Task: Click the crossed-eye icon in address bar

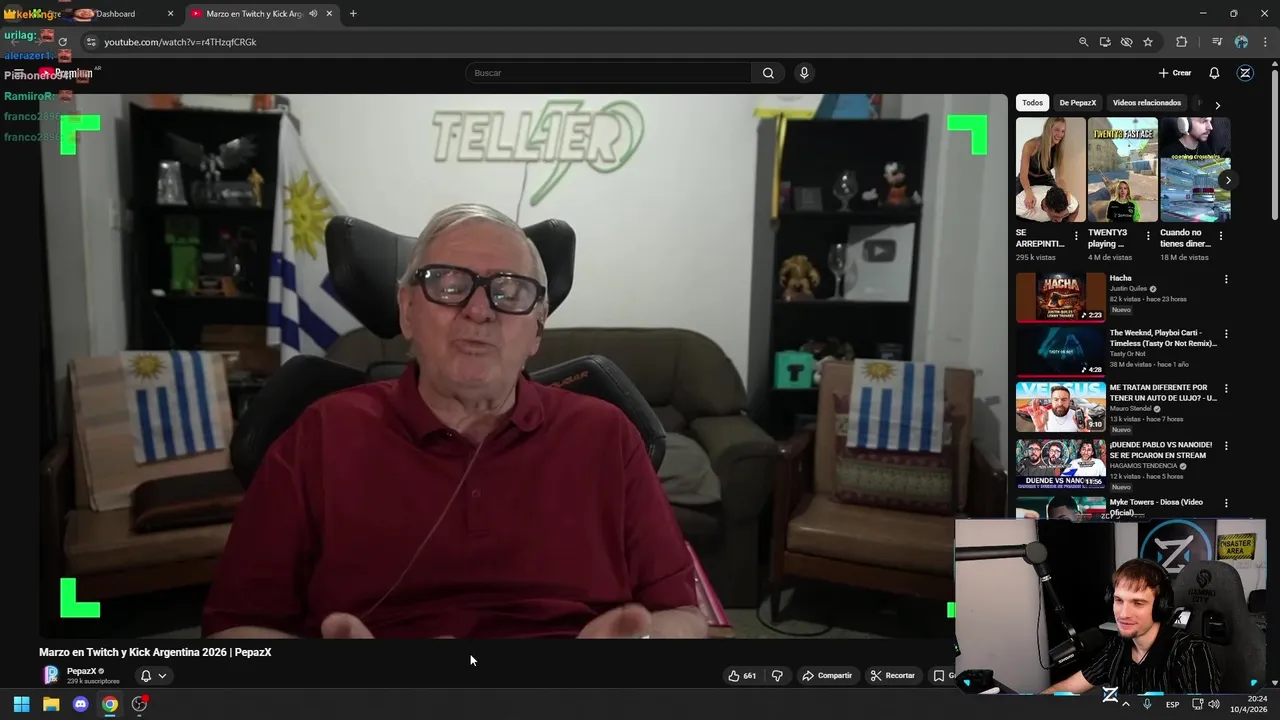Action: point(1126,42)
